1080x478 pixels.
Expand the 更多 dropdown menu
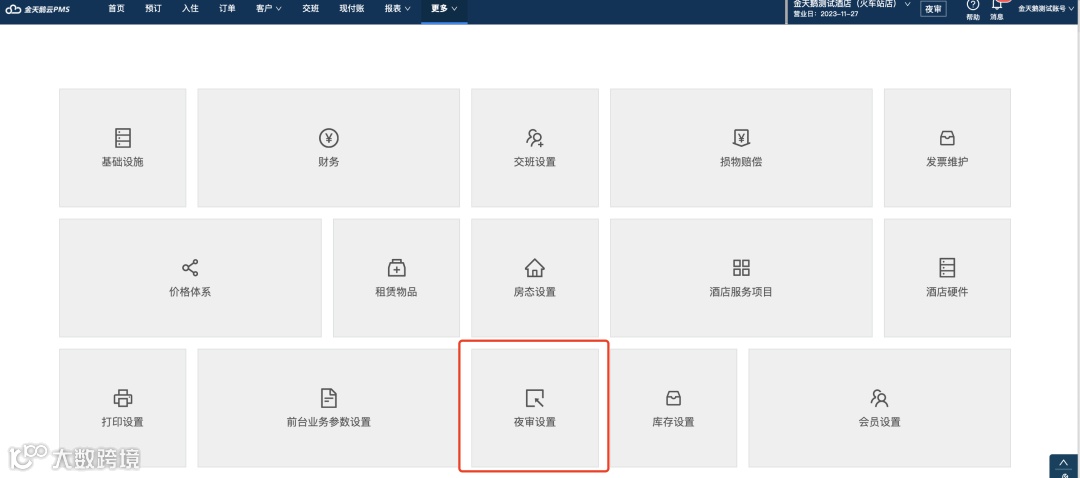coord(444,9)
